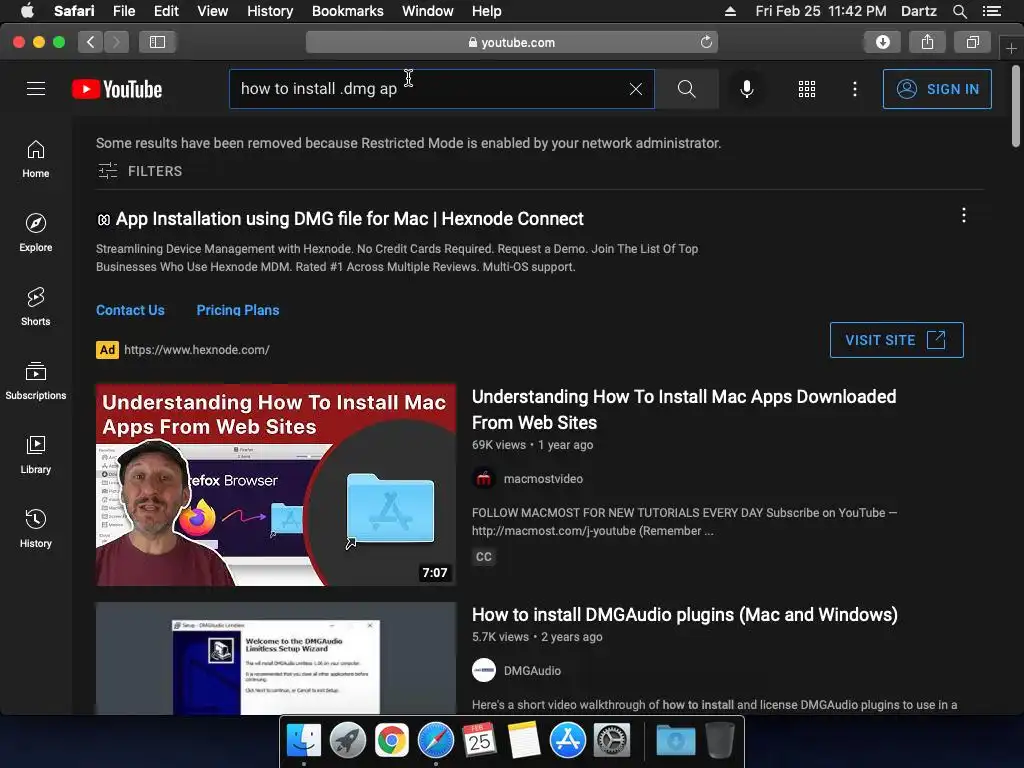Open the Edit menu

coord(166,11)
